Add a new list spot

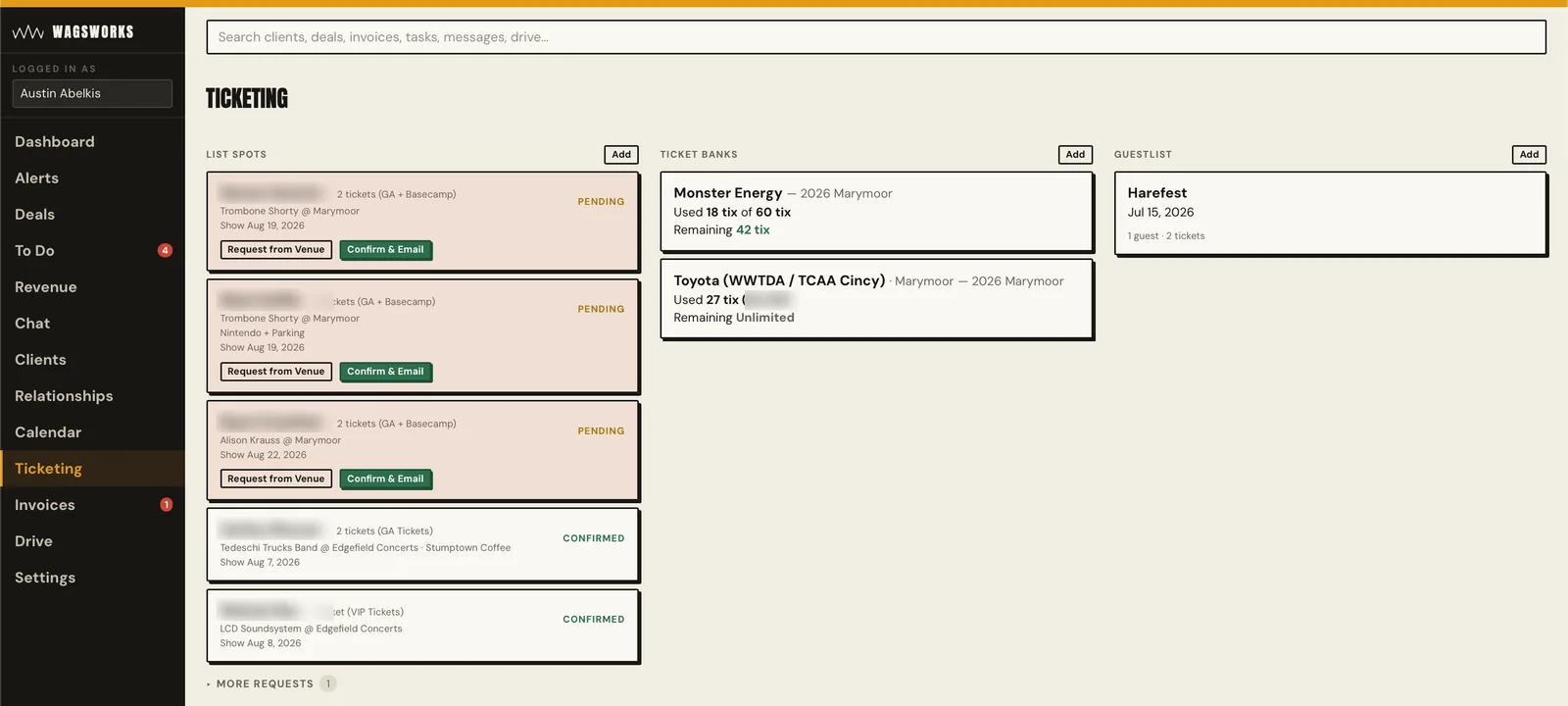(x=621, y=155)
